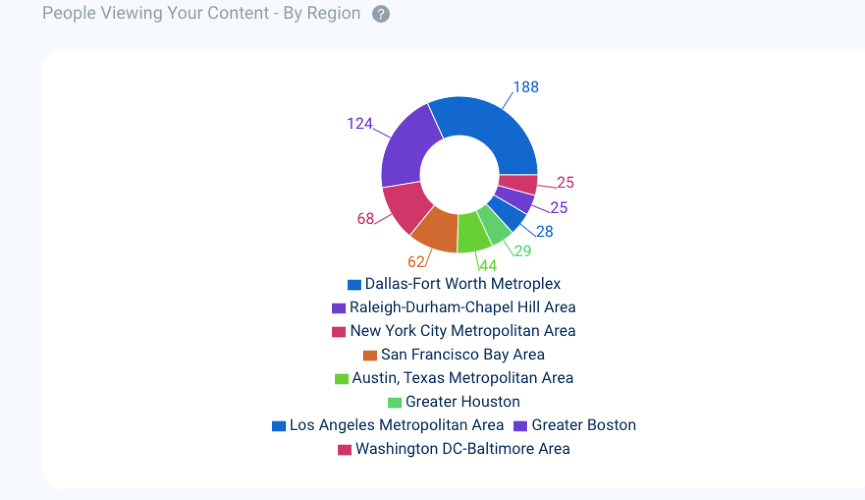Click the San Francisco Bay Area legend swatch
865x500 pixels.
pos(370,355)
